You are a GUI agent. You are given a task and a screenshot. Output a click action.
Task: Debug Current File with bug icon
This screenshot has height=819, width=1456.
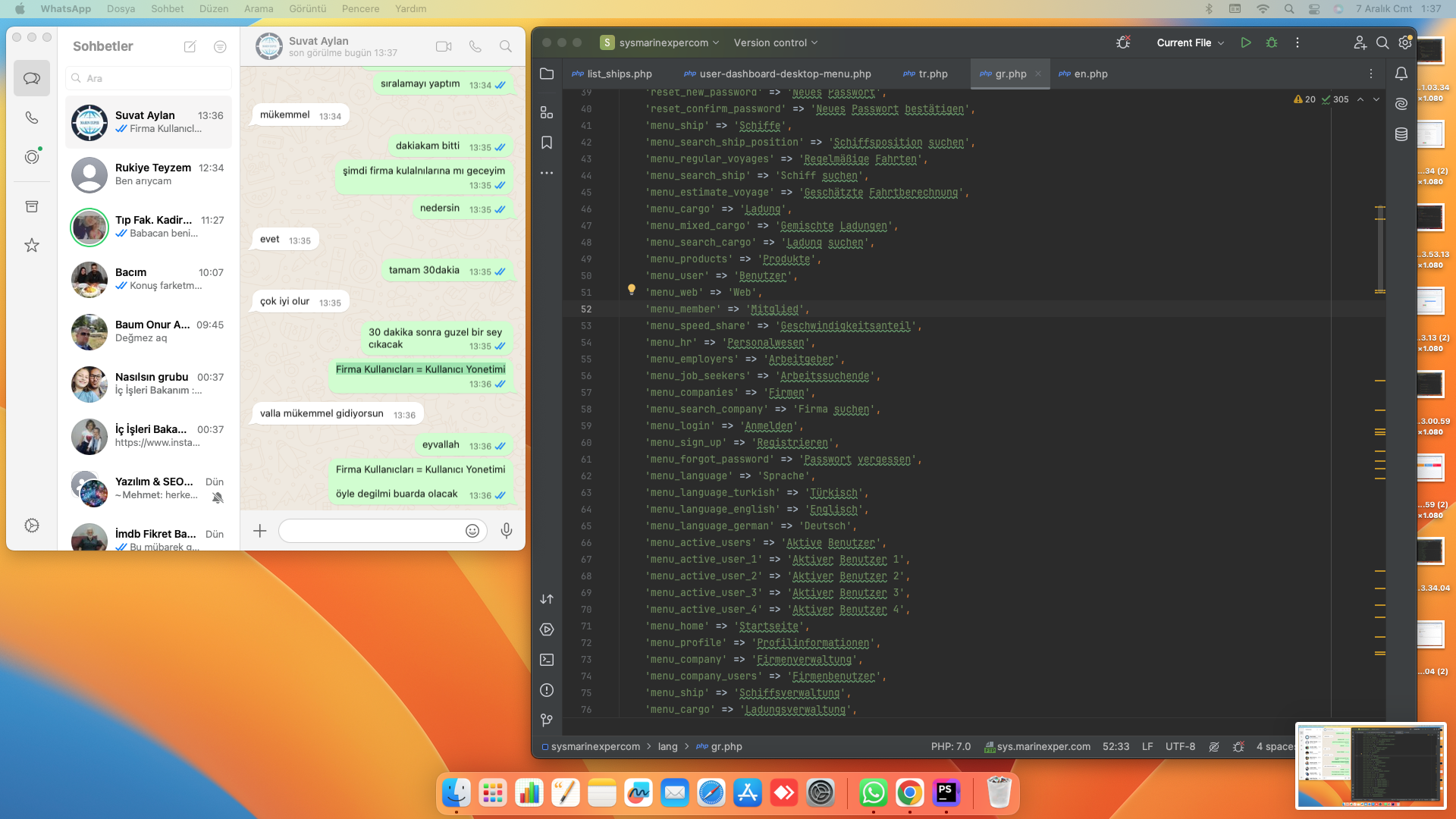[x=1272, y=42]
